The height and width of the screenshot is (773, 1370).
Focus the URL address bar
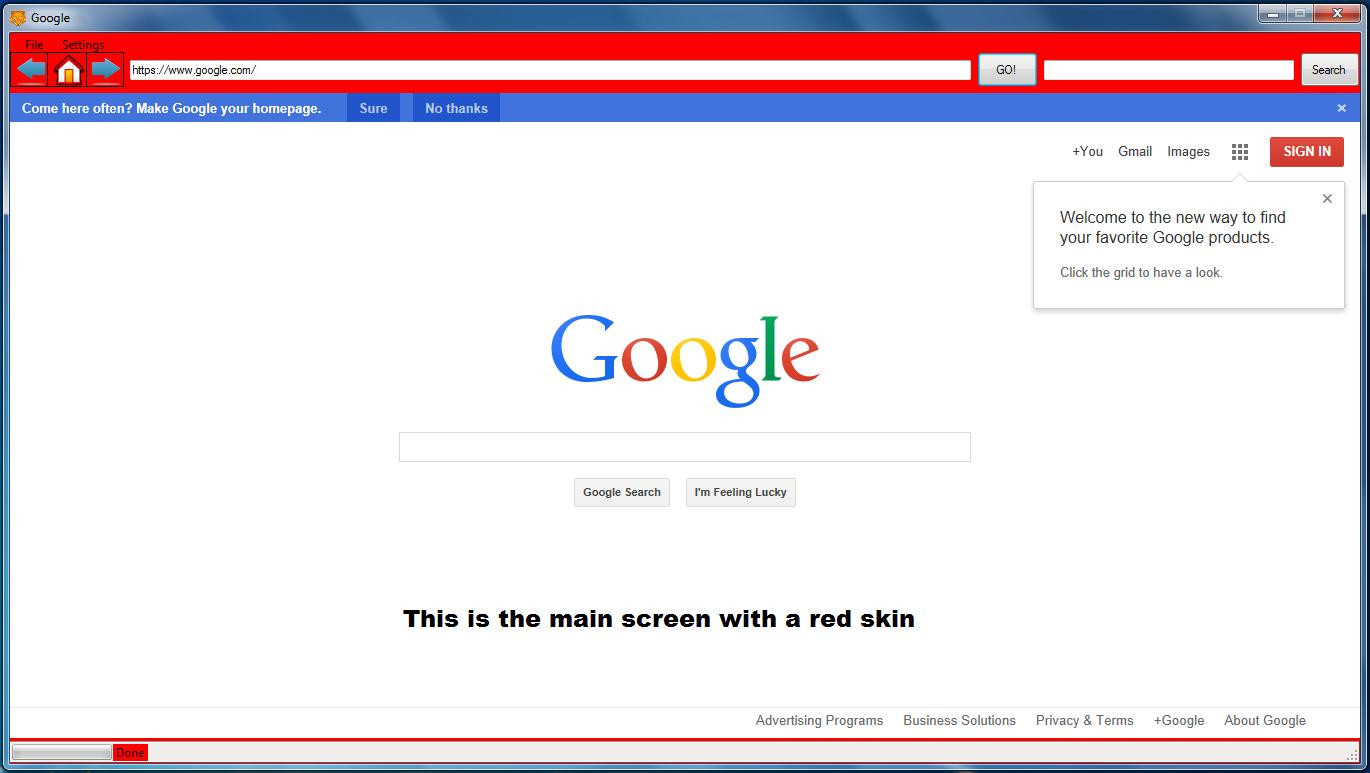pyautogui.click(x=550, y=70)
